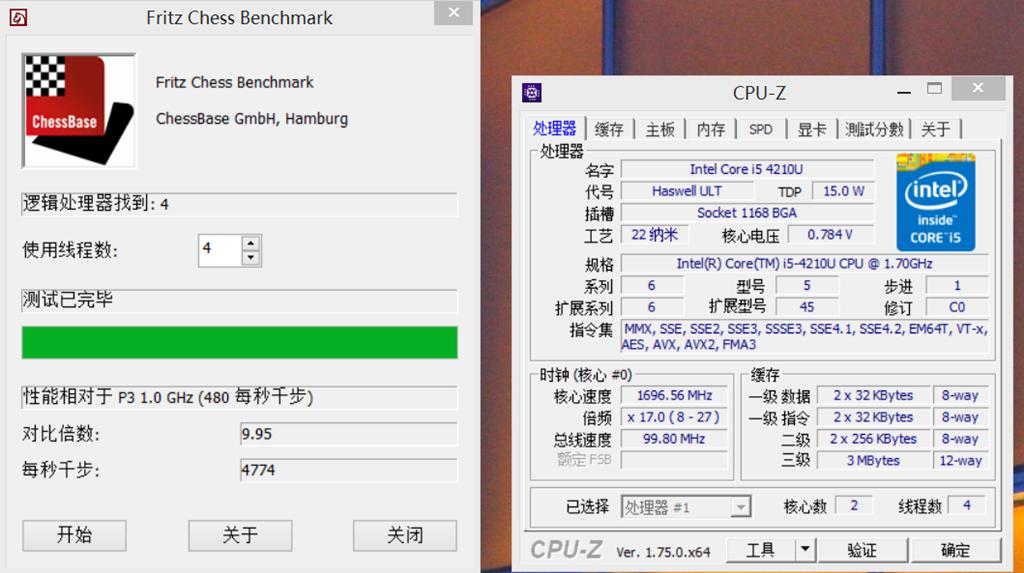This screenshot has height=573, width=1024.
Task: Click the name field Intel Core i5 4210U
Action: [746, 169]
